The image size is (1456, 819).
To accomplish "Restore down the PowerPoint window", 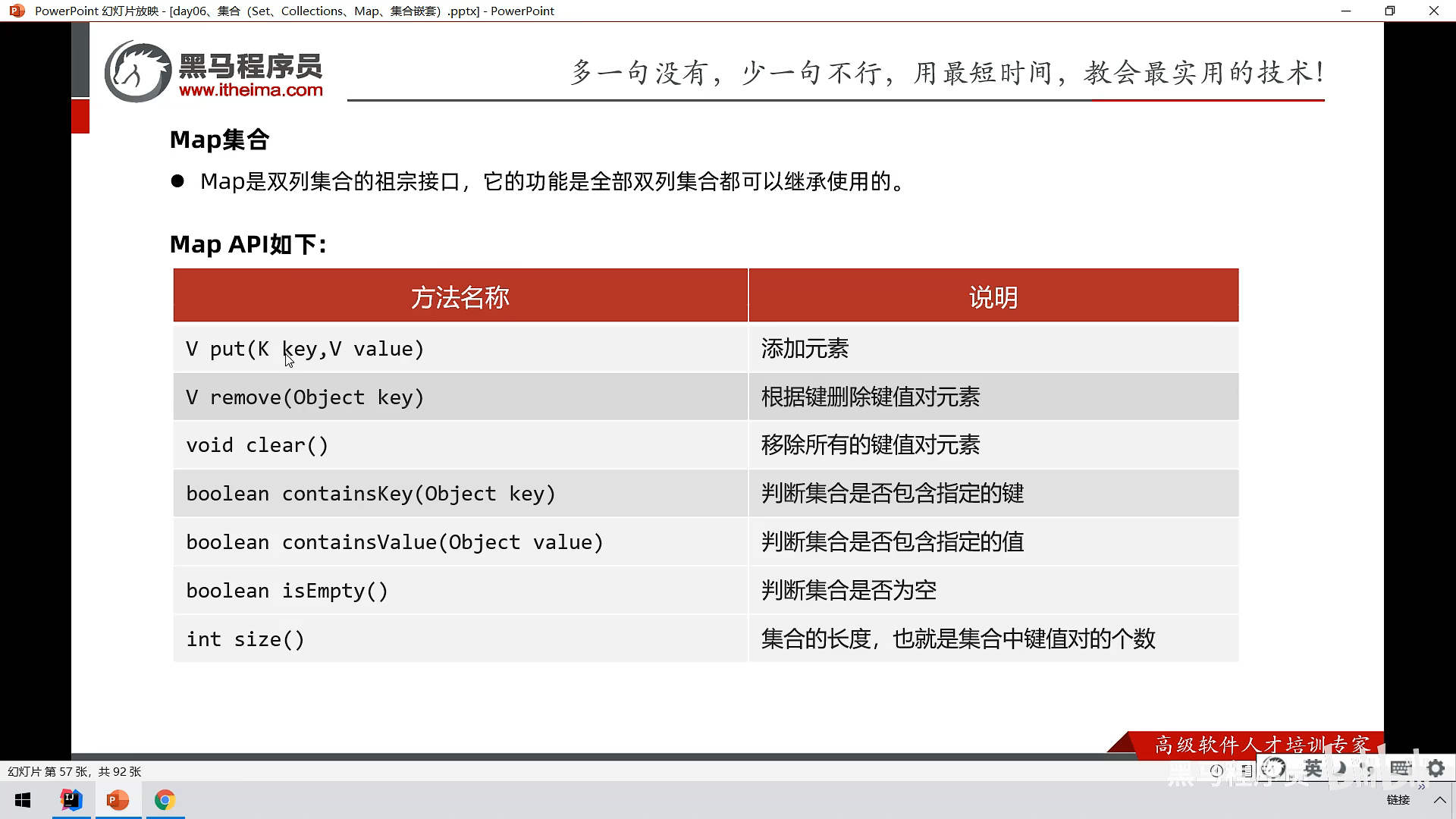I will click(1389, 11).
